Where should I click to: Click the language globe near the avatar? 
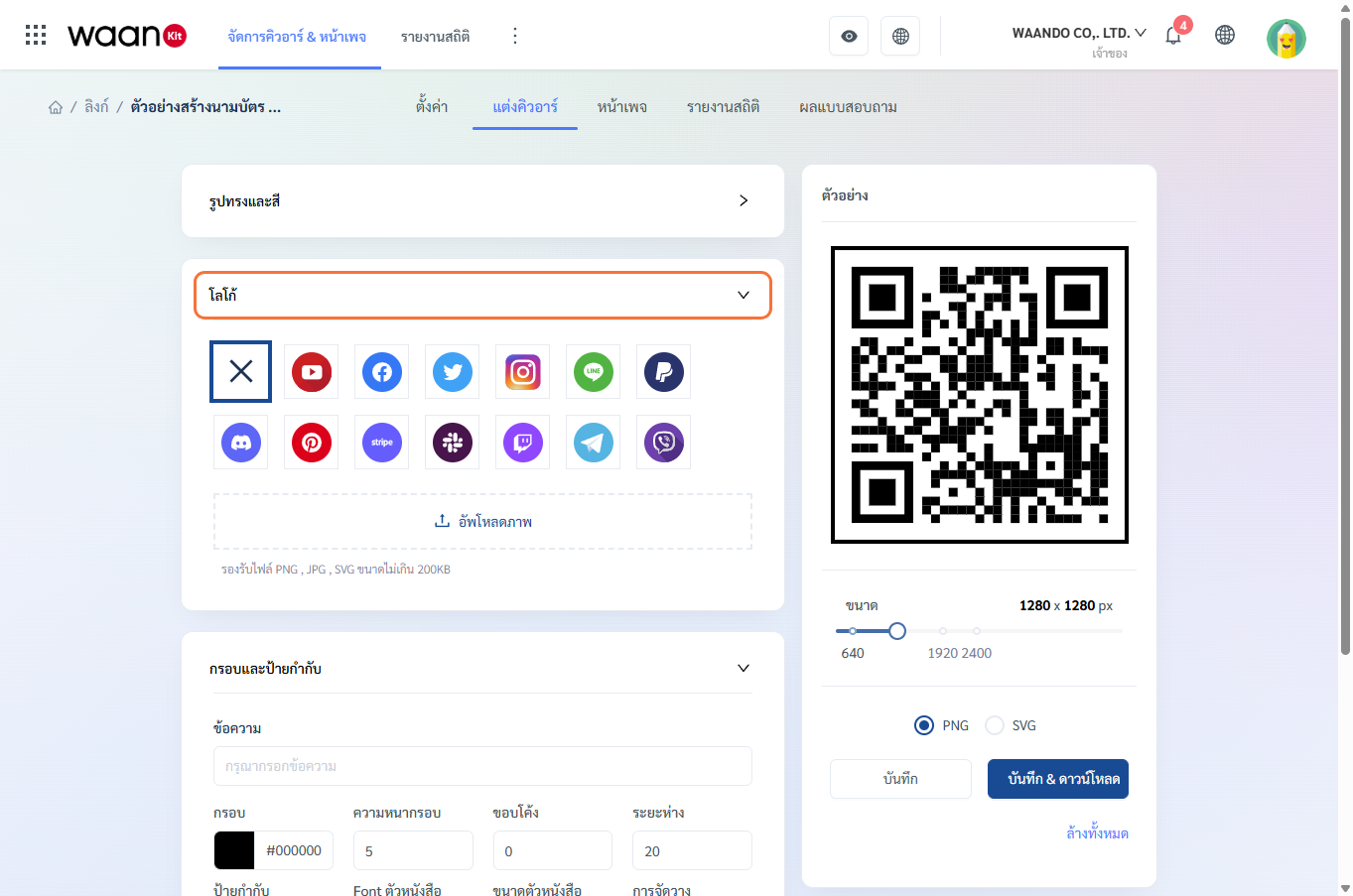1225,35
